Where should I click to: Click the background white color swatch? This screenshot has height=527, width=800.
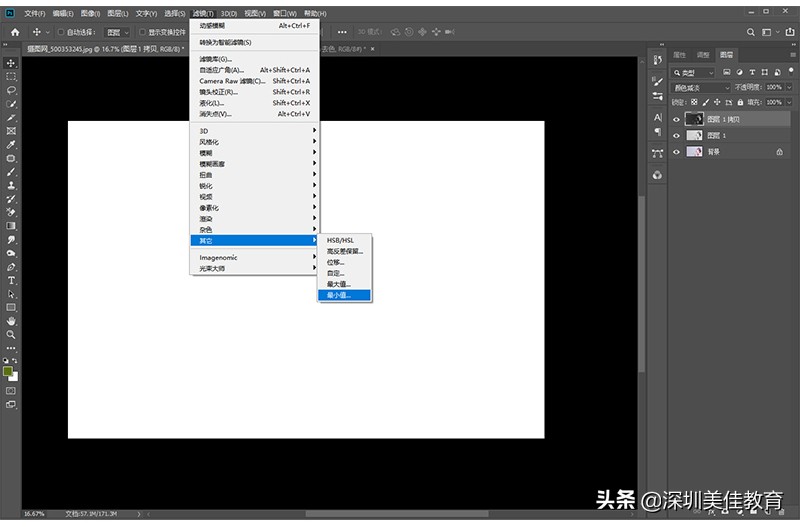coord(14,377)
